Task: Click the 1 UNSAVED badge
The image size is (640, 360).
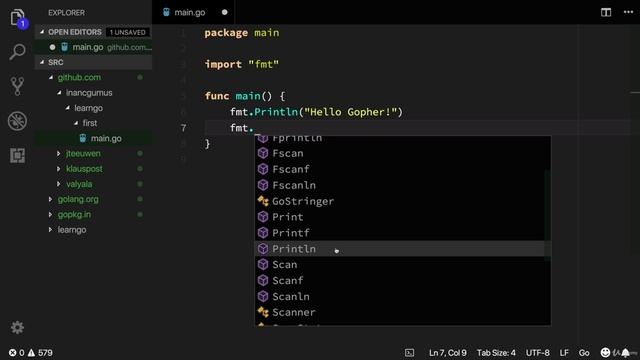Action: coord(128,32)
